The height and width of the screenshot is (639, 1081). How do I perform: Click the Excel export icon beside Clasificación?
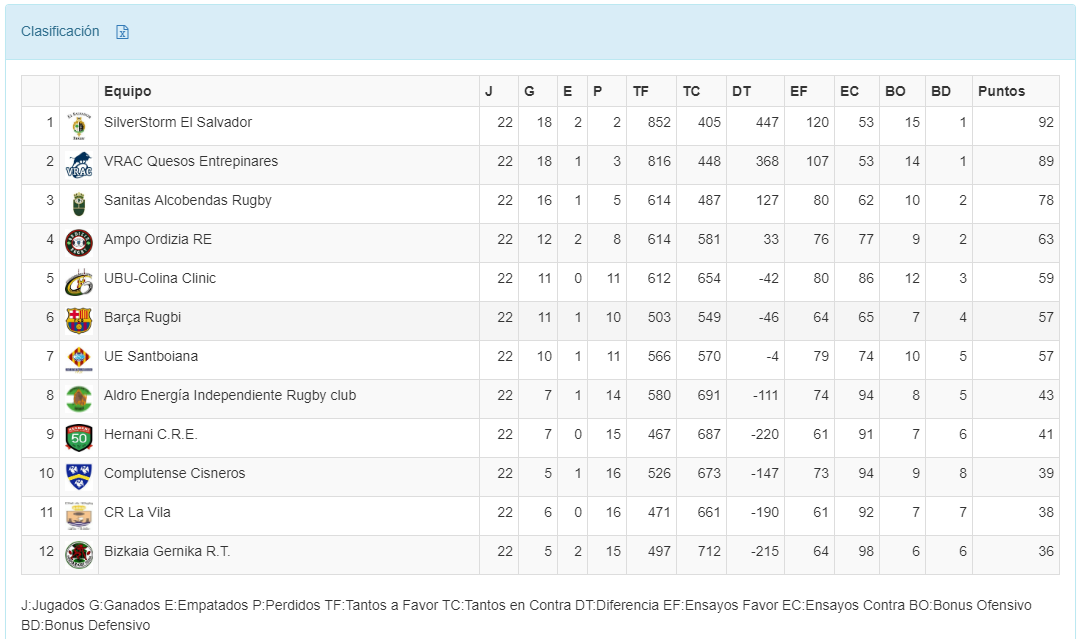pos(123,32)
